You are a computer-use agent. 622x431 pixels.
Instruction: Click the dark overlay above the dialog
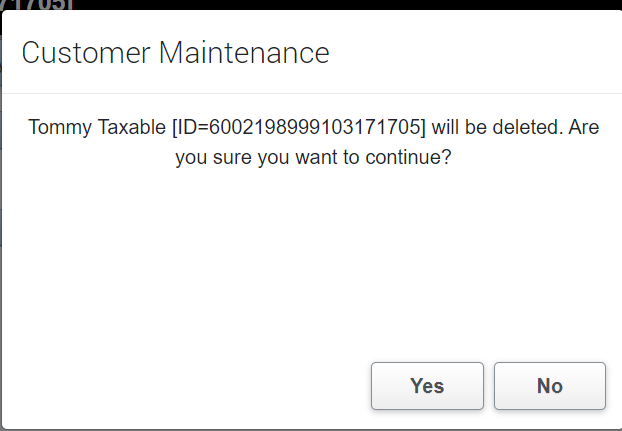[x=300, y=4]
